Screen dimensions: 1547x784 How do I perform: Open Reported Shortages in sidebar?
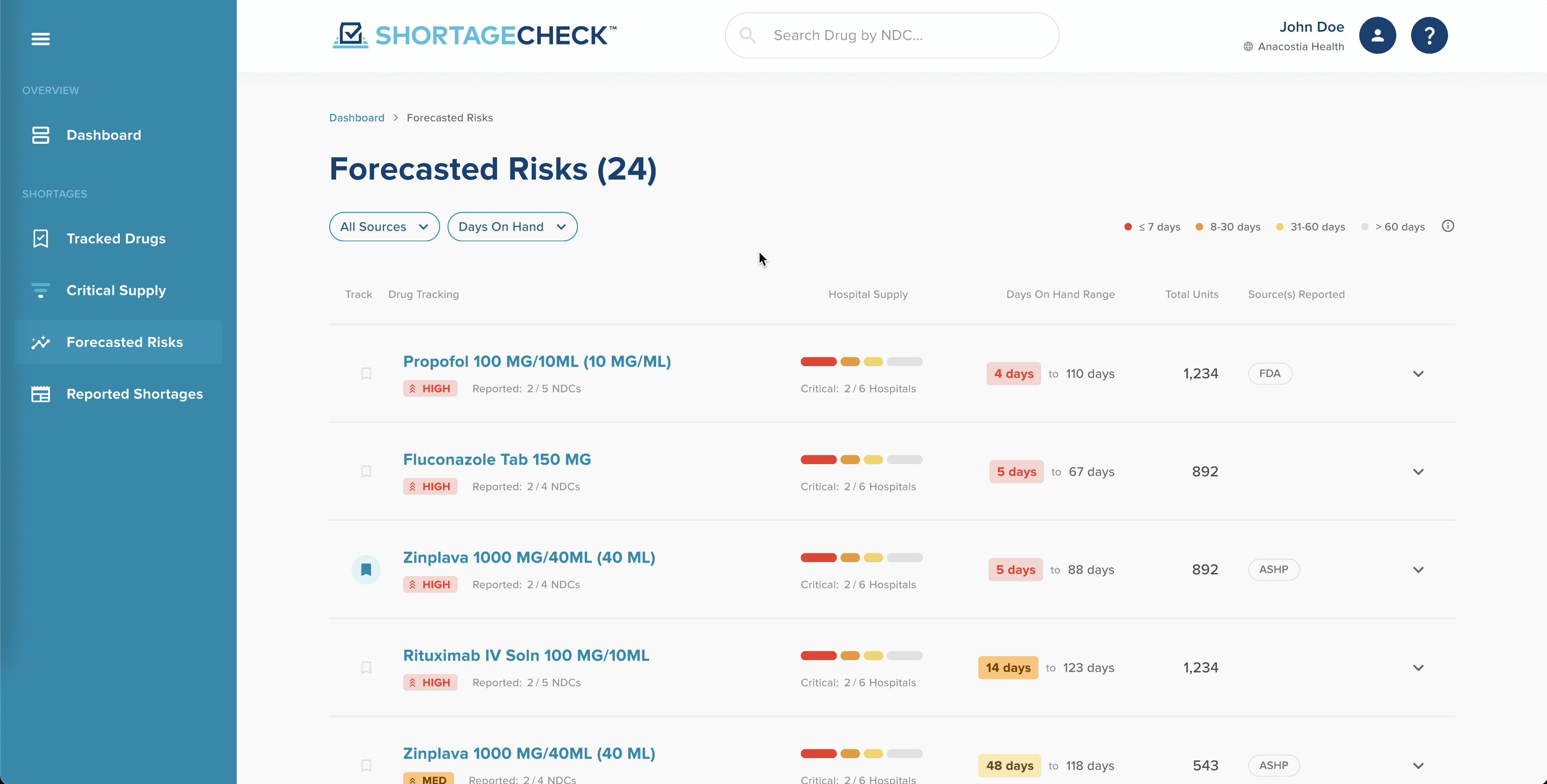[x=118, y=394]
